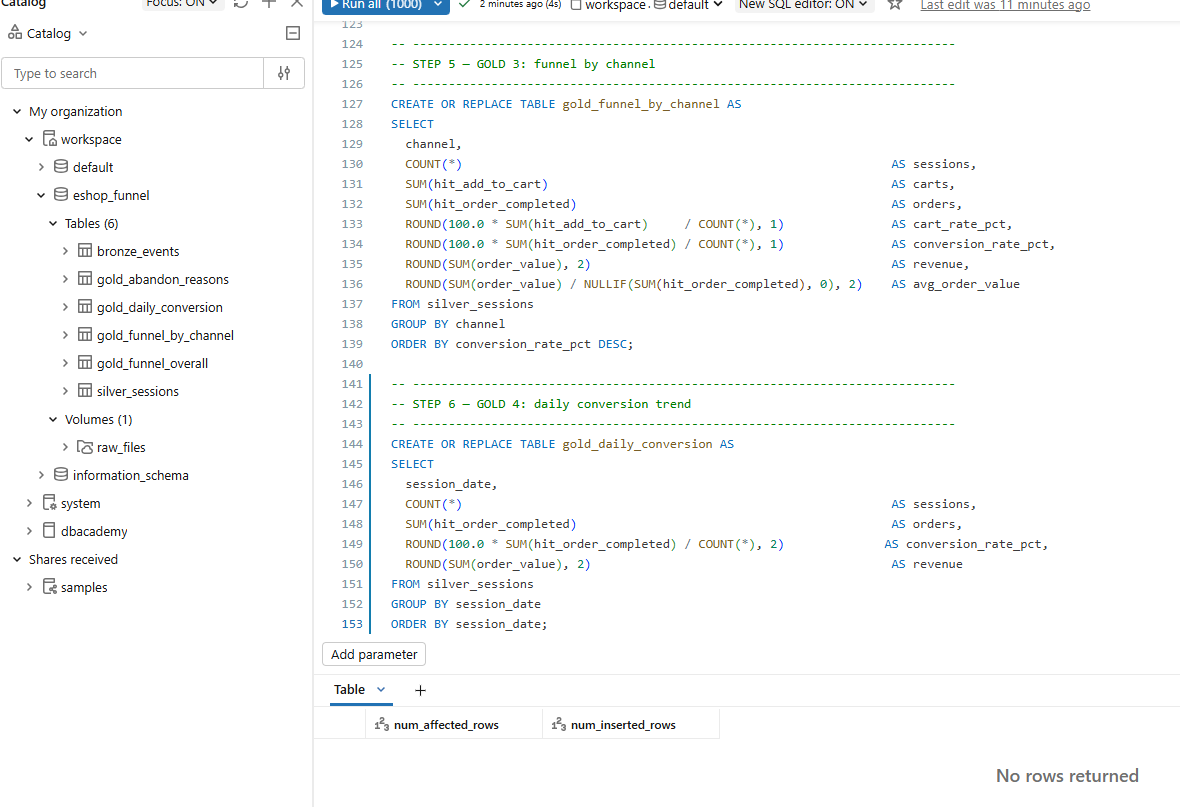Select the Table results tab
Image resolution: width=1180 pixels, height=807 pixels.
coord(349,690)
